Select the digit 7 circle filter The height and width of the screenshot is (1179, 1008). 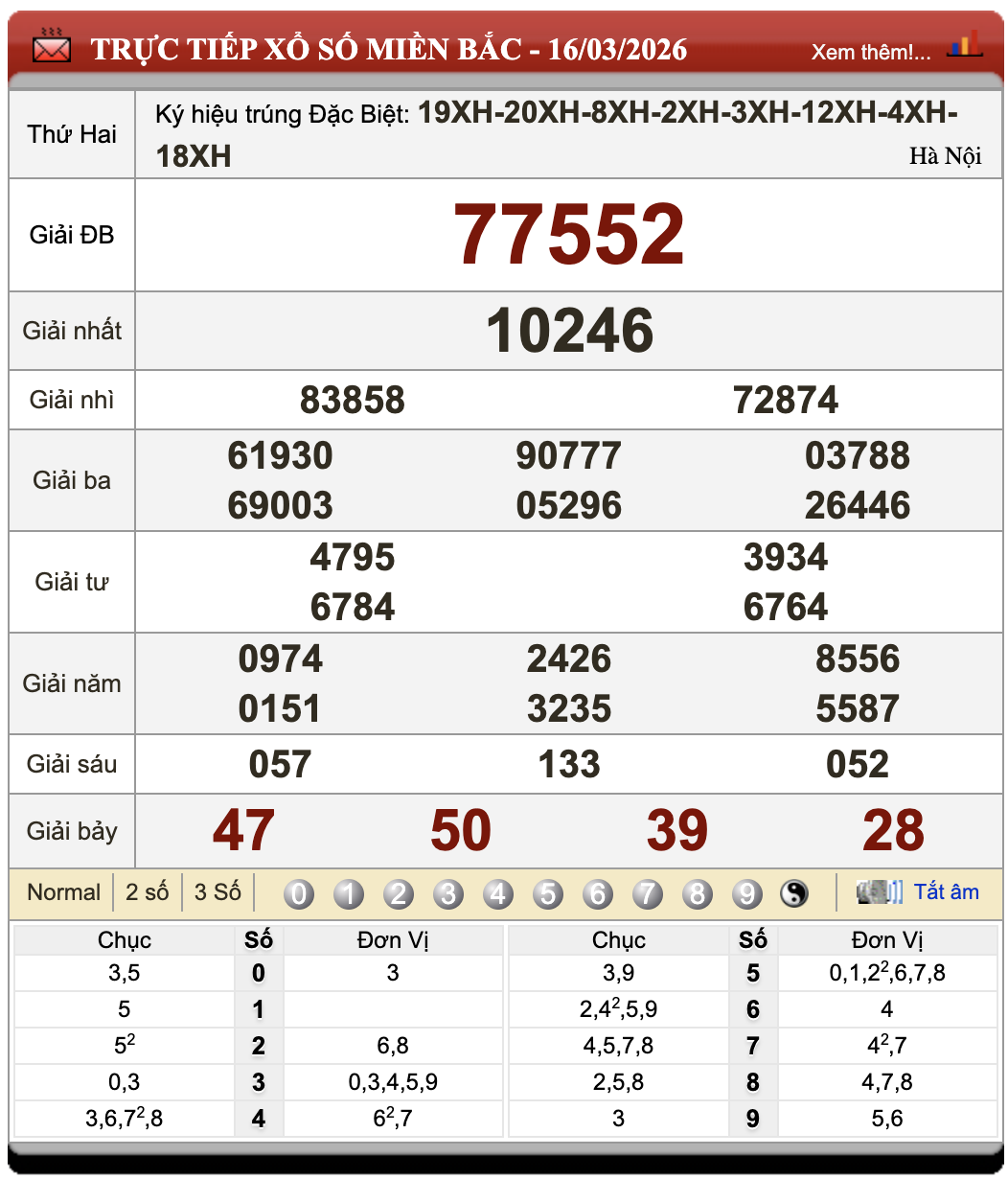tap(648, 894)
